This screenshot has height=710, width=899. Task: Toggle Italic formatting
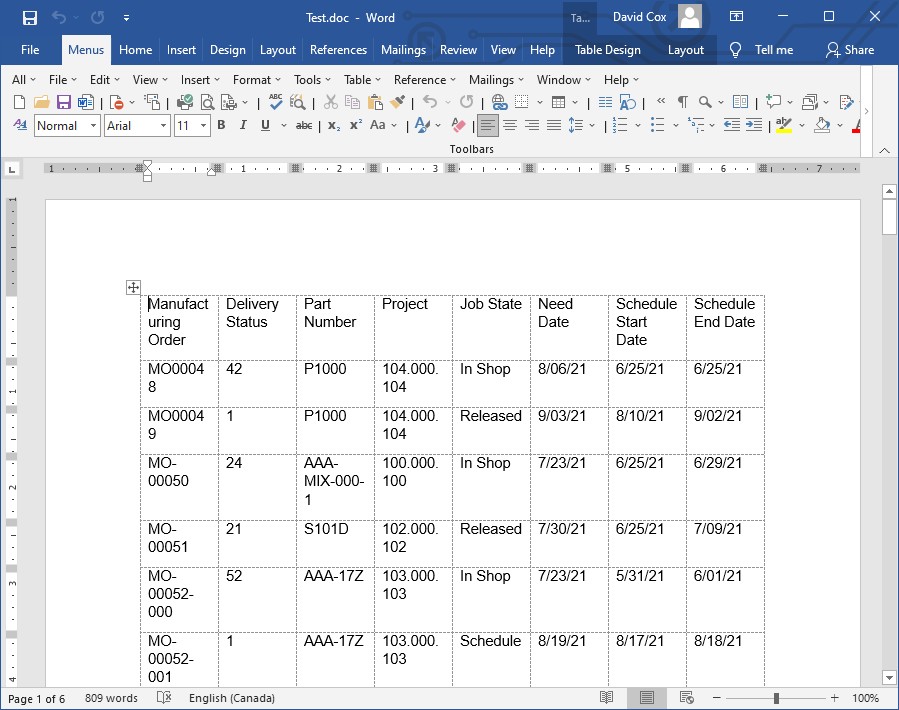(x=243, y=125)
